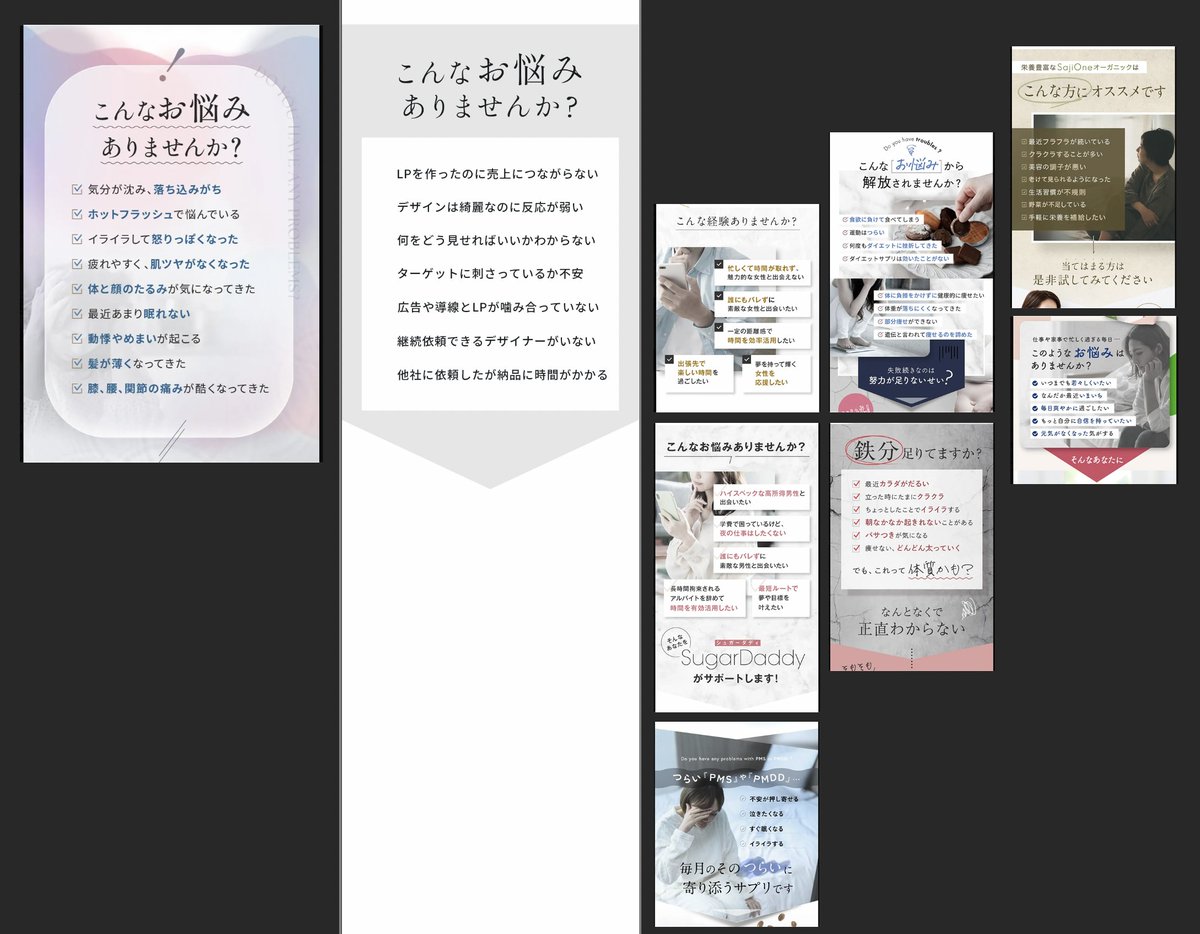The width and height of the screenshot is (1200, 934).
Task: Click the SajiOneオーガニック header label
Action: [1079, 67]
